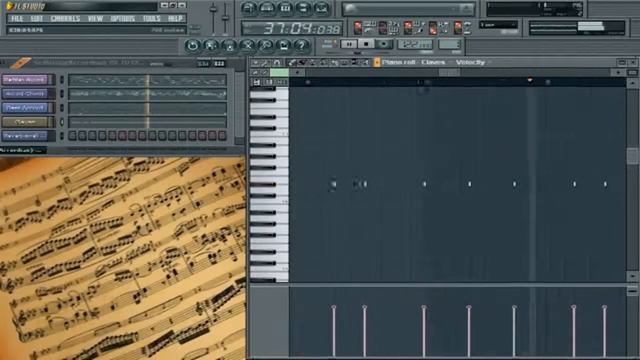The width and height of the screenshot is (640, 360).
Task: Show the browser round icon
Action: tap(304, 8)
